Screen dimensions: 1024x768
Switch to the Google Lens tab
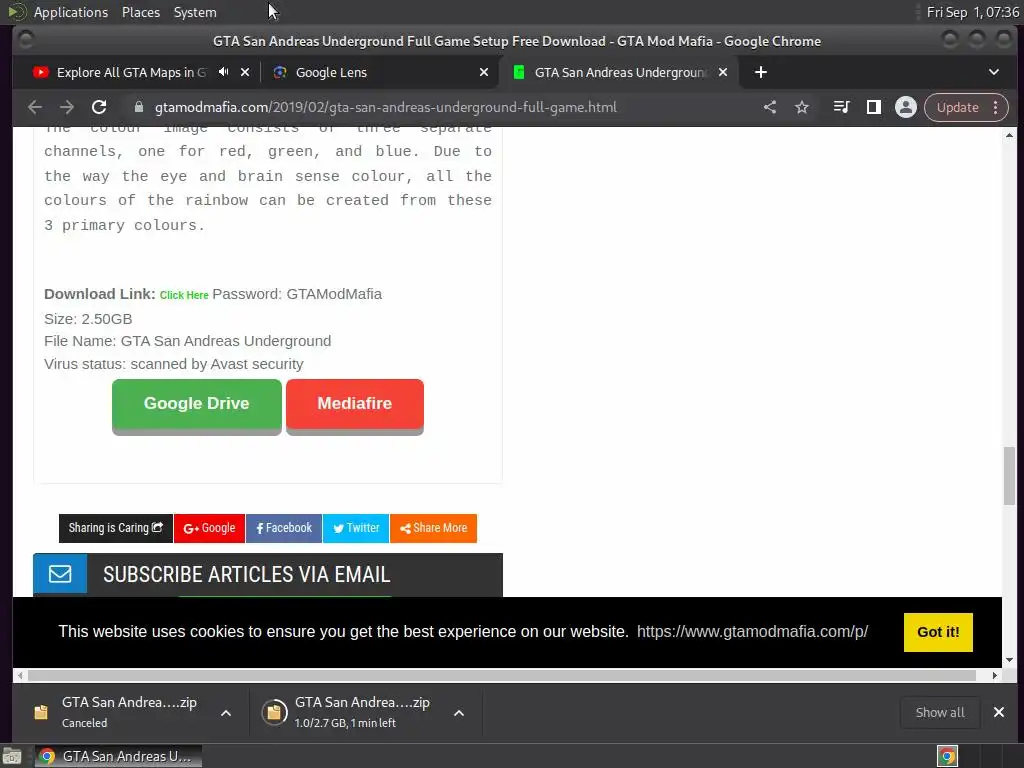(x=330, y=72)
